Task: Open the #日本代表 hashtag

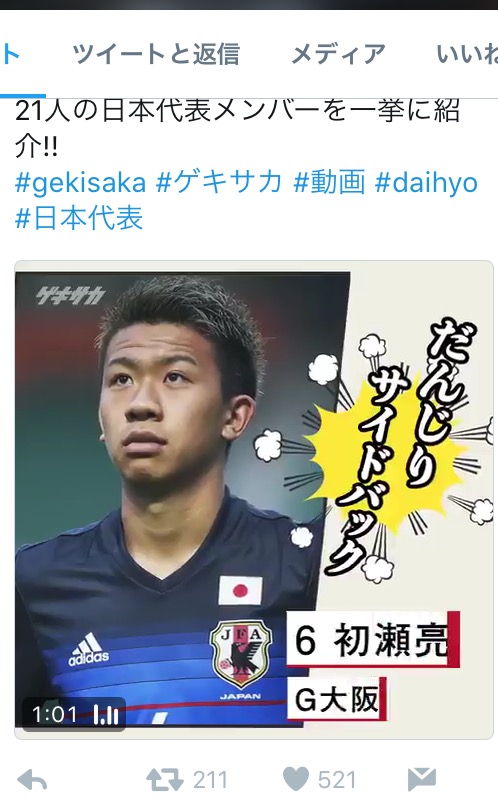Action: [79, 218]
